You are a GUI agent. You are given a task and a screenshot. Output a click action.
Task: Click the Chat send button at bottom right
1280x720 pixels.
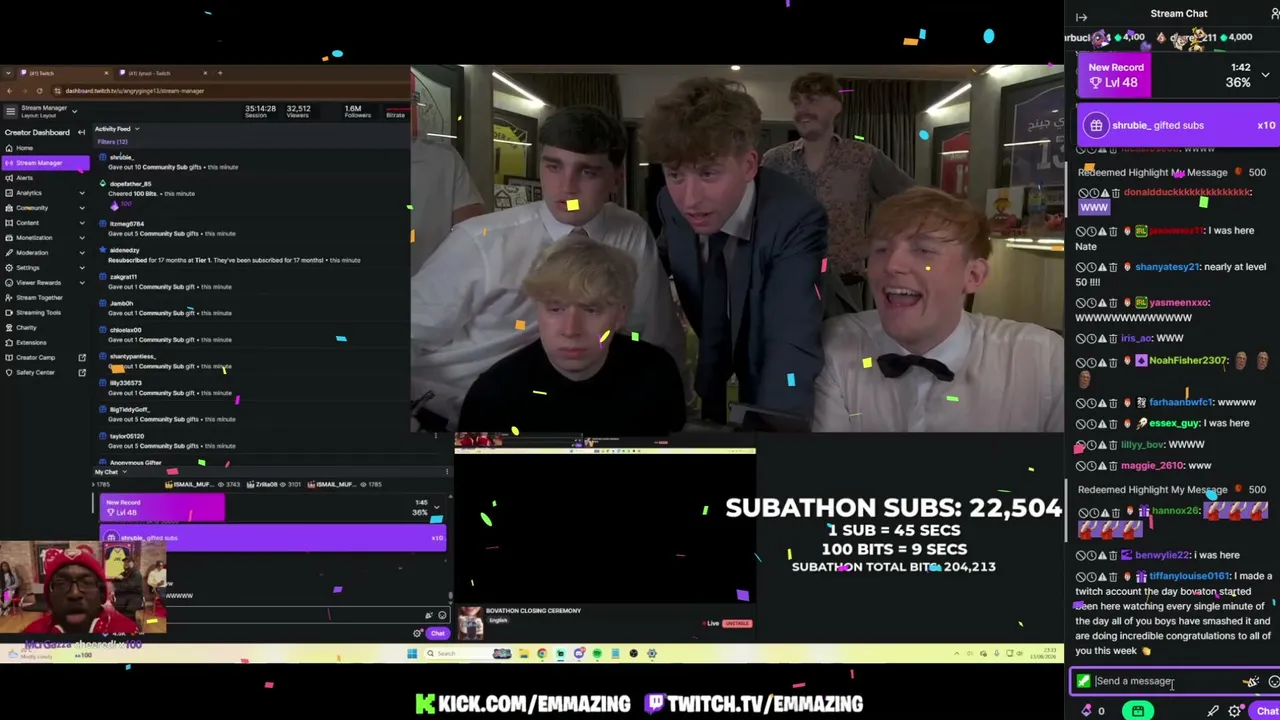pos(1266,711)
